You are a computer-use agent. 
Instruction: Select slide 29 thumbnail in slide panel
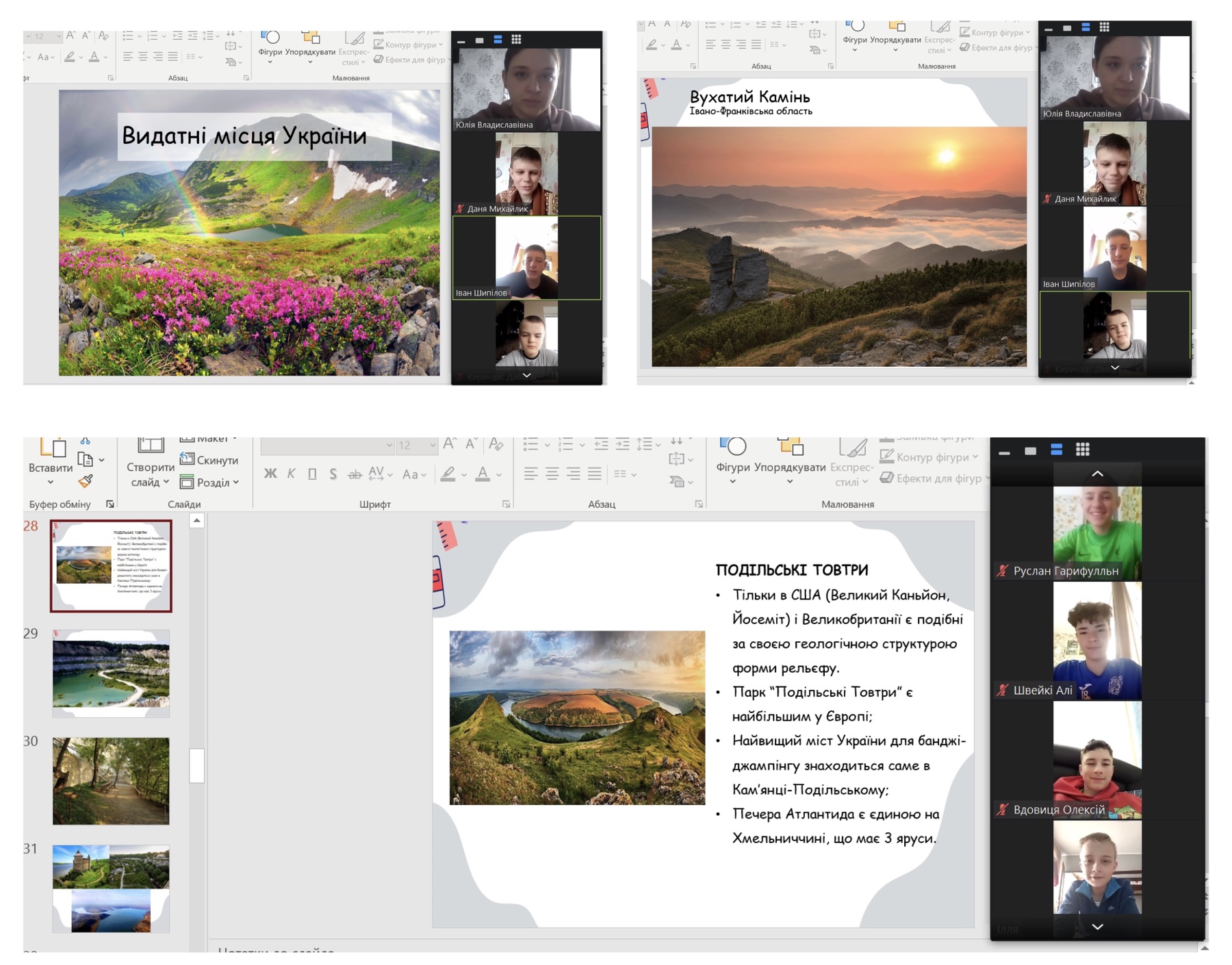(x=111, y=673)
